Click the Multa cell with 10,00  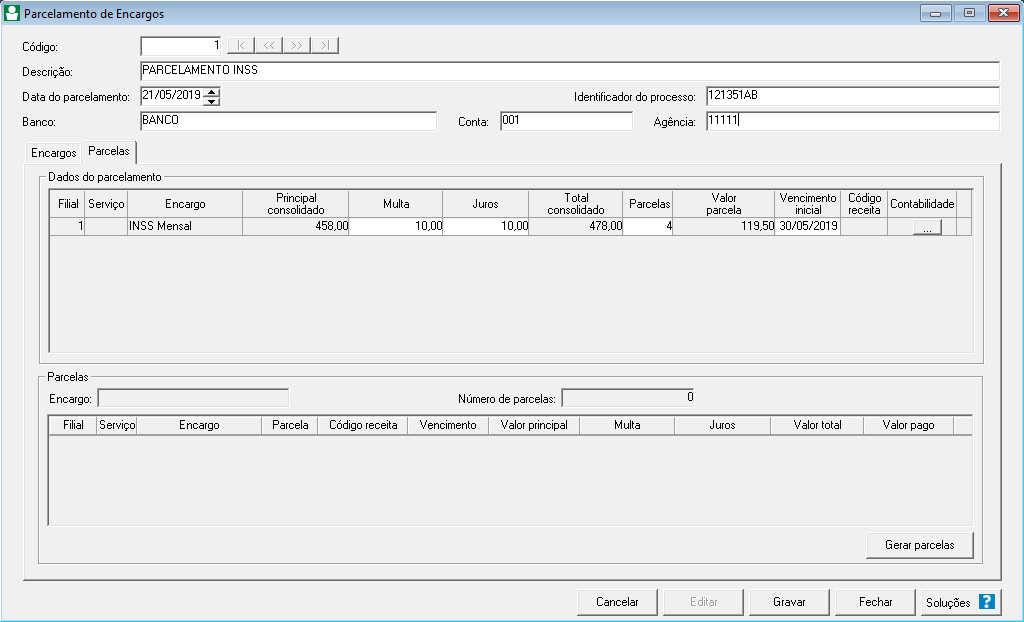[396, 227]
